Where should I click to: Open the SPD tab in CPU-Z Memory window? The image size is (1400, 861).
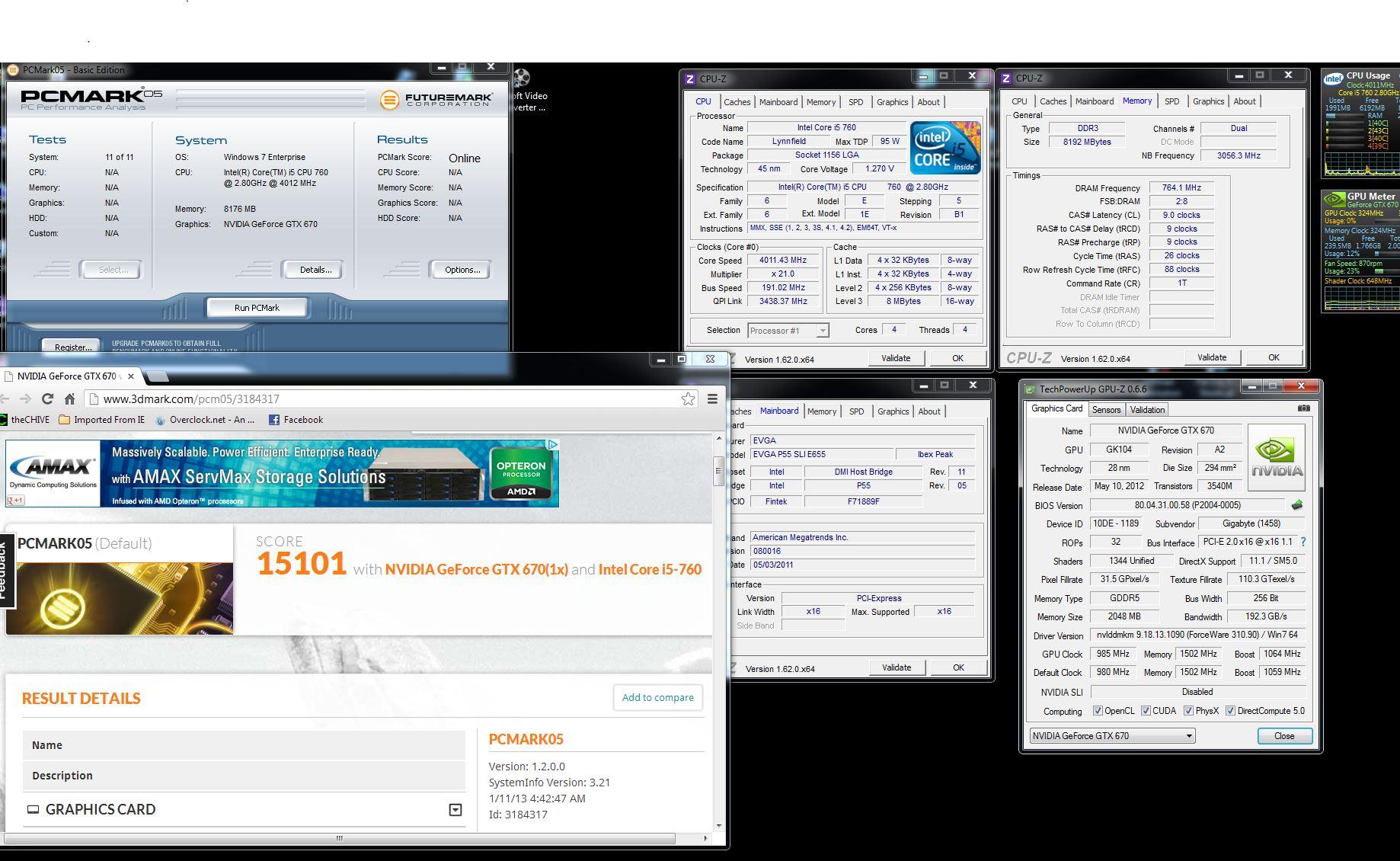[1171, 101]
